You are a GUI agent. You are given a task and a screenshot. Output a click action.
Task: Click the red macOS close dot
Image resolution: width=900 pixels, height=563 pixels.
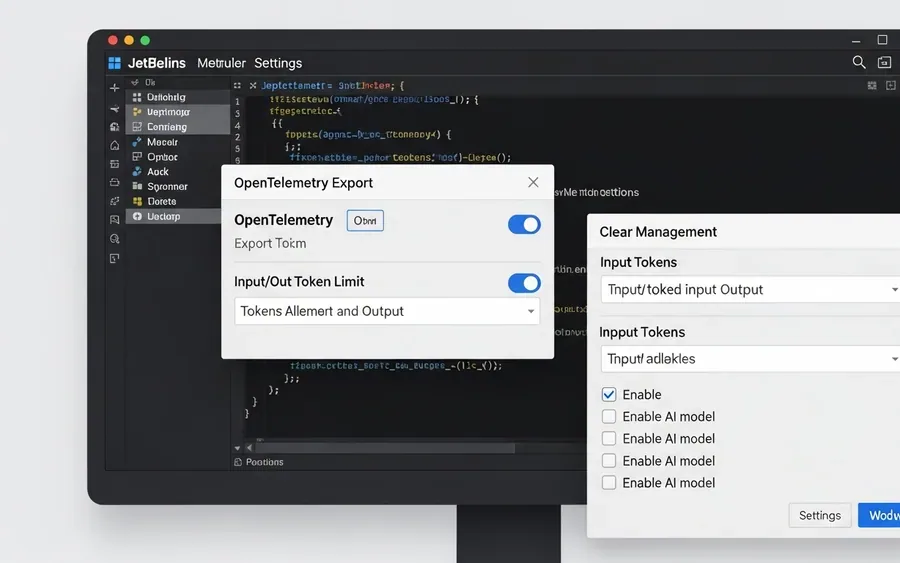(x=112, y=40)
